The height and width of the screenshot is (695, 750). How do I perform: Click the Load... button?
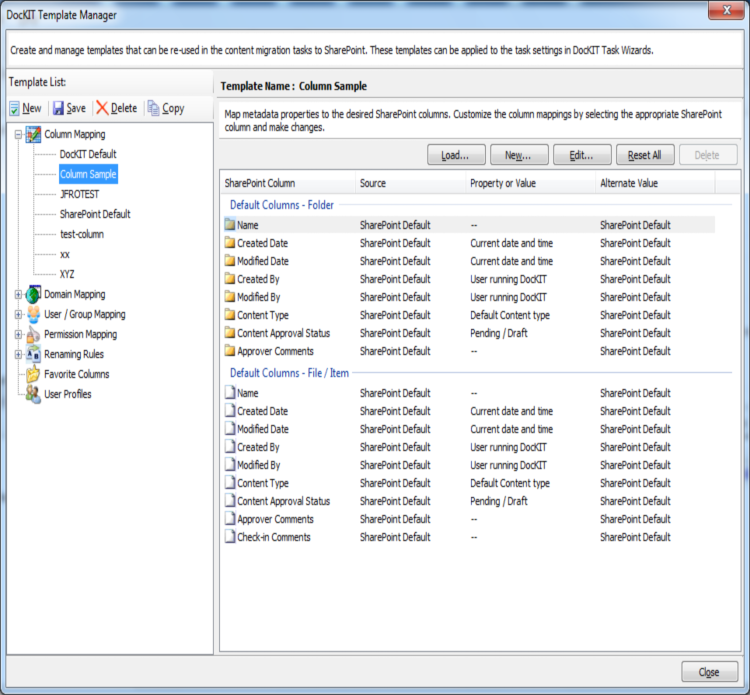[456, 155]
